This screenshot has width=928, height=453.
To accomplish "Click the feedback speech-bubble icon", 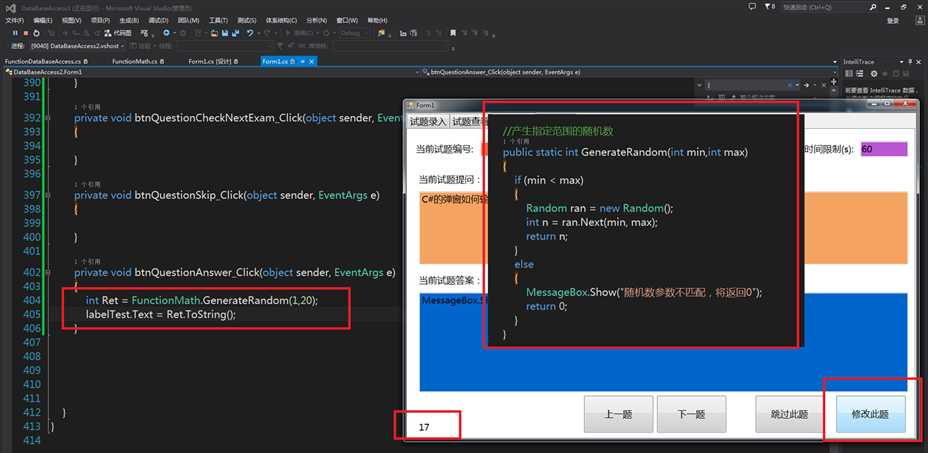I will 752,7.
